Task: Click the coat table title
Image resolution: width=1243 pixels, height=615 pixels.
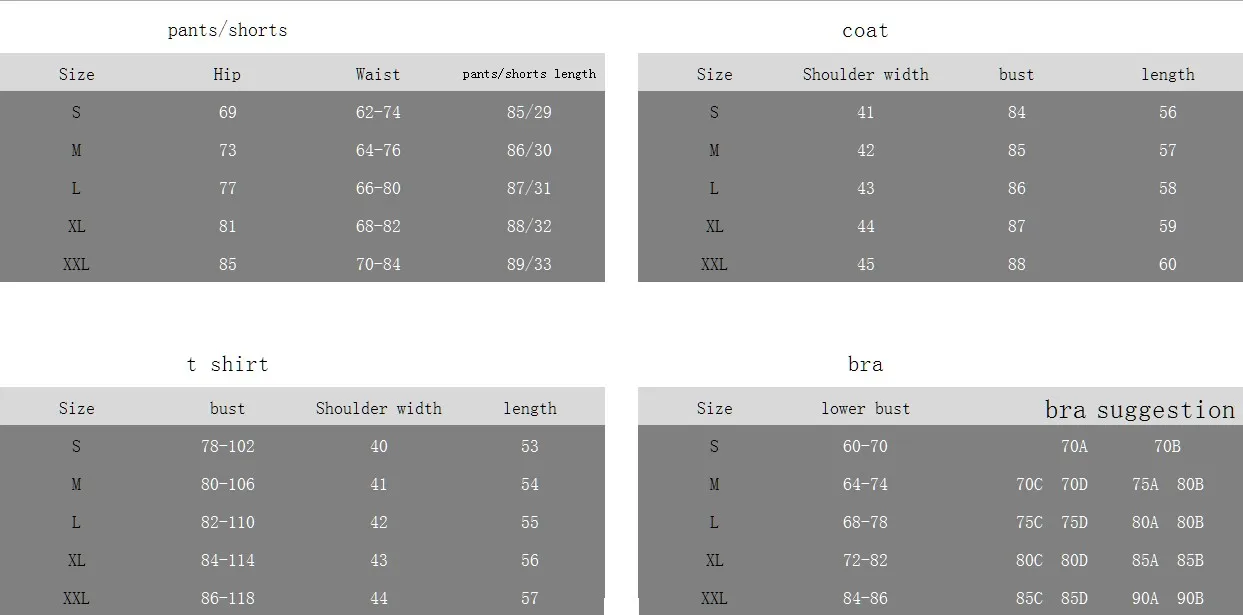Action: 865,30
